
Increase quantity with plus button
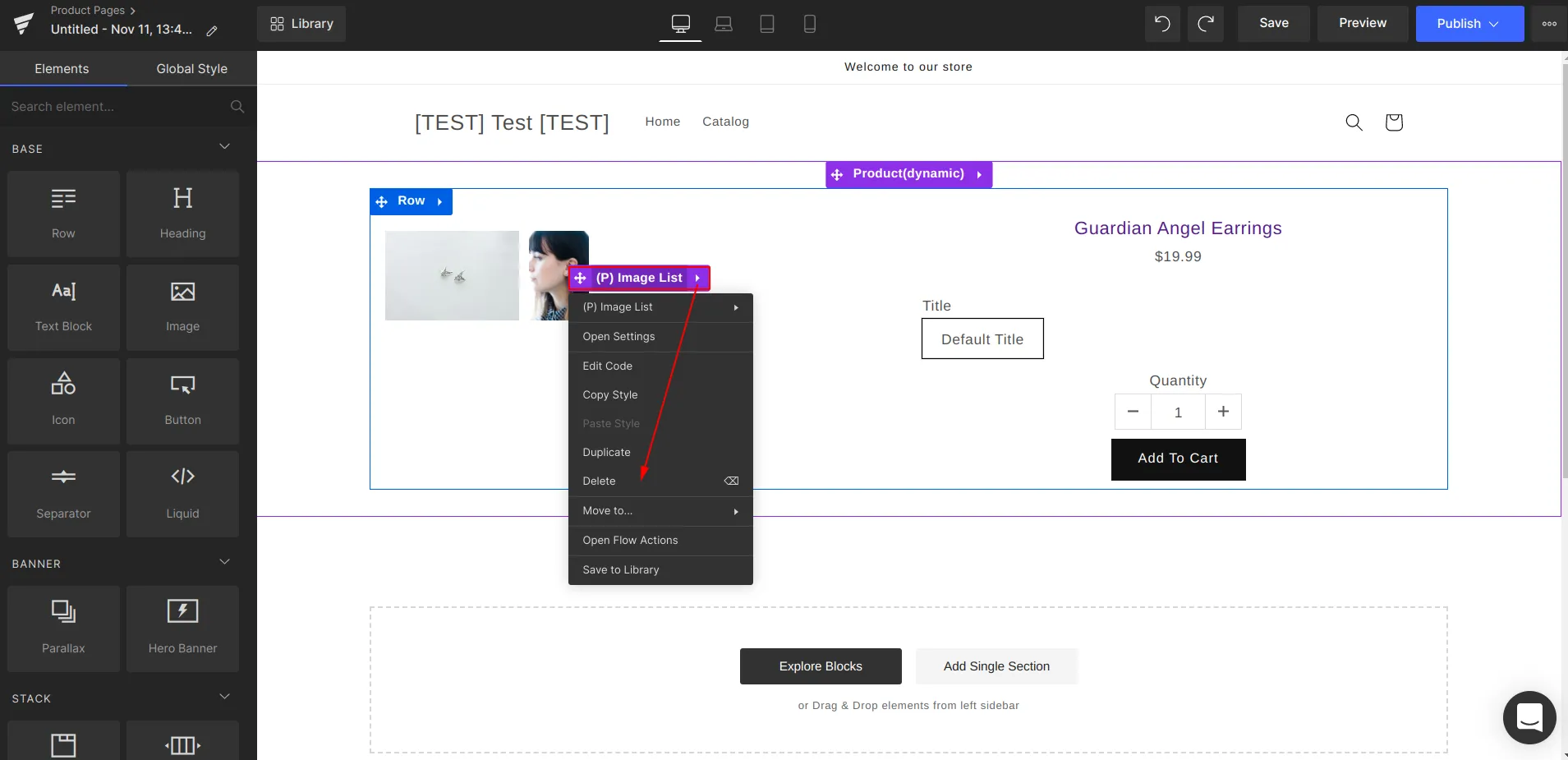(x=1222, y=412)
